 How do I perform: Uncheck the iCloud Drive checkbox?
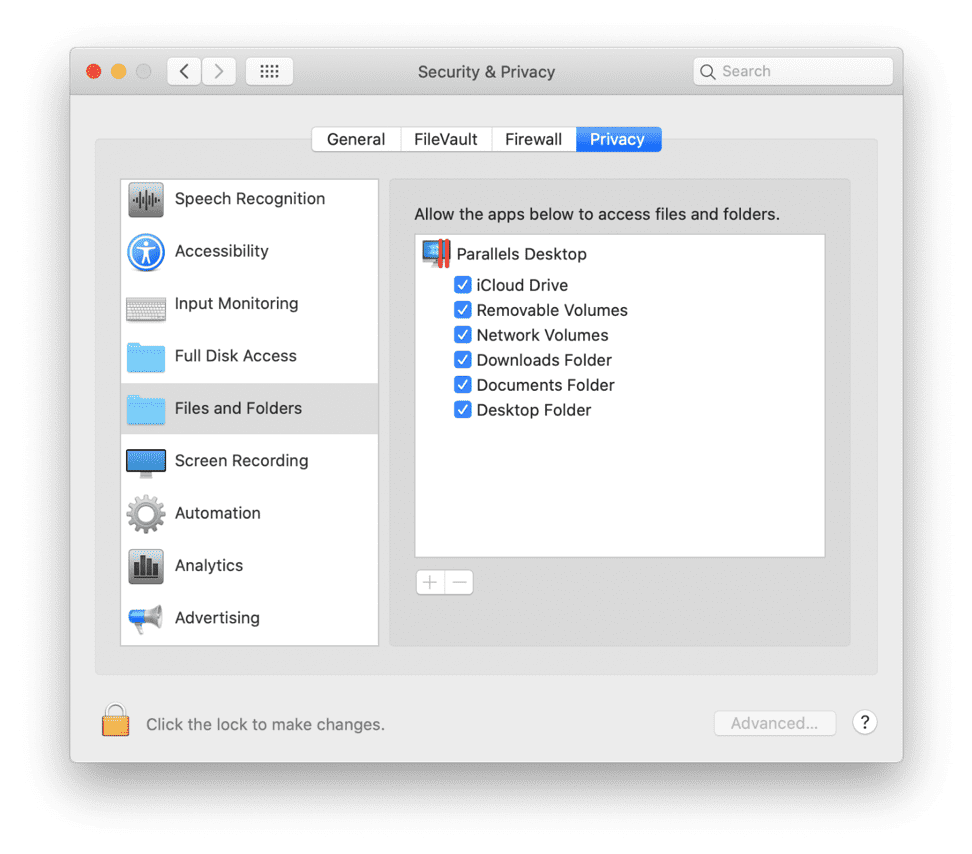(463, 285)
